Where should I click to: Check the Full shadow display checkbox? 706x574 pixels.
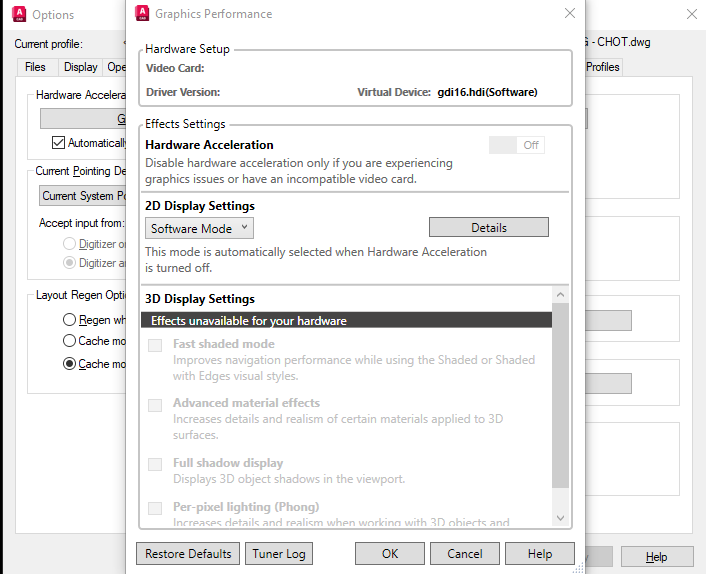pyautogui.click(x=155, y=464)
